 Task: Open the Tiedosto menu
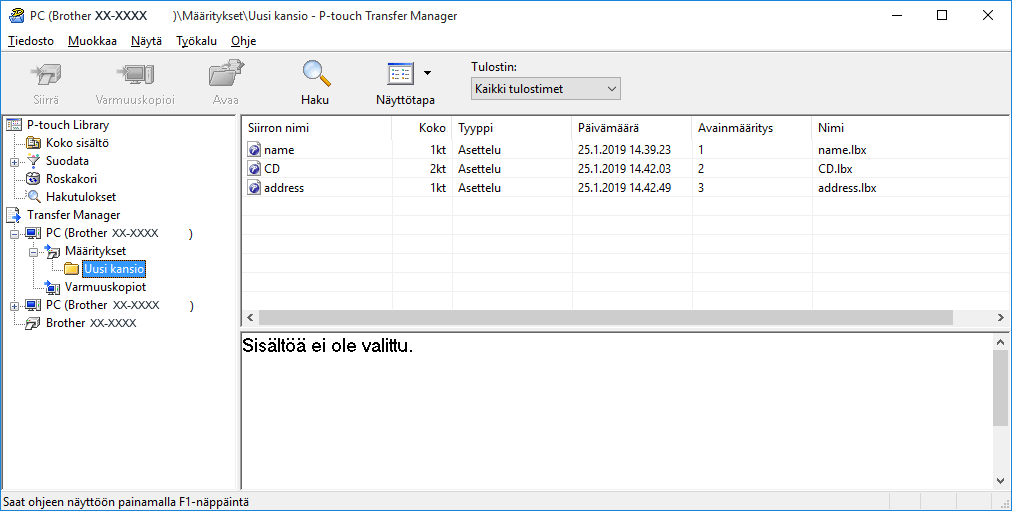pyautogui.click(x=31, y=41)
